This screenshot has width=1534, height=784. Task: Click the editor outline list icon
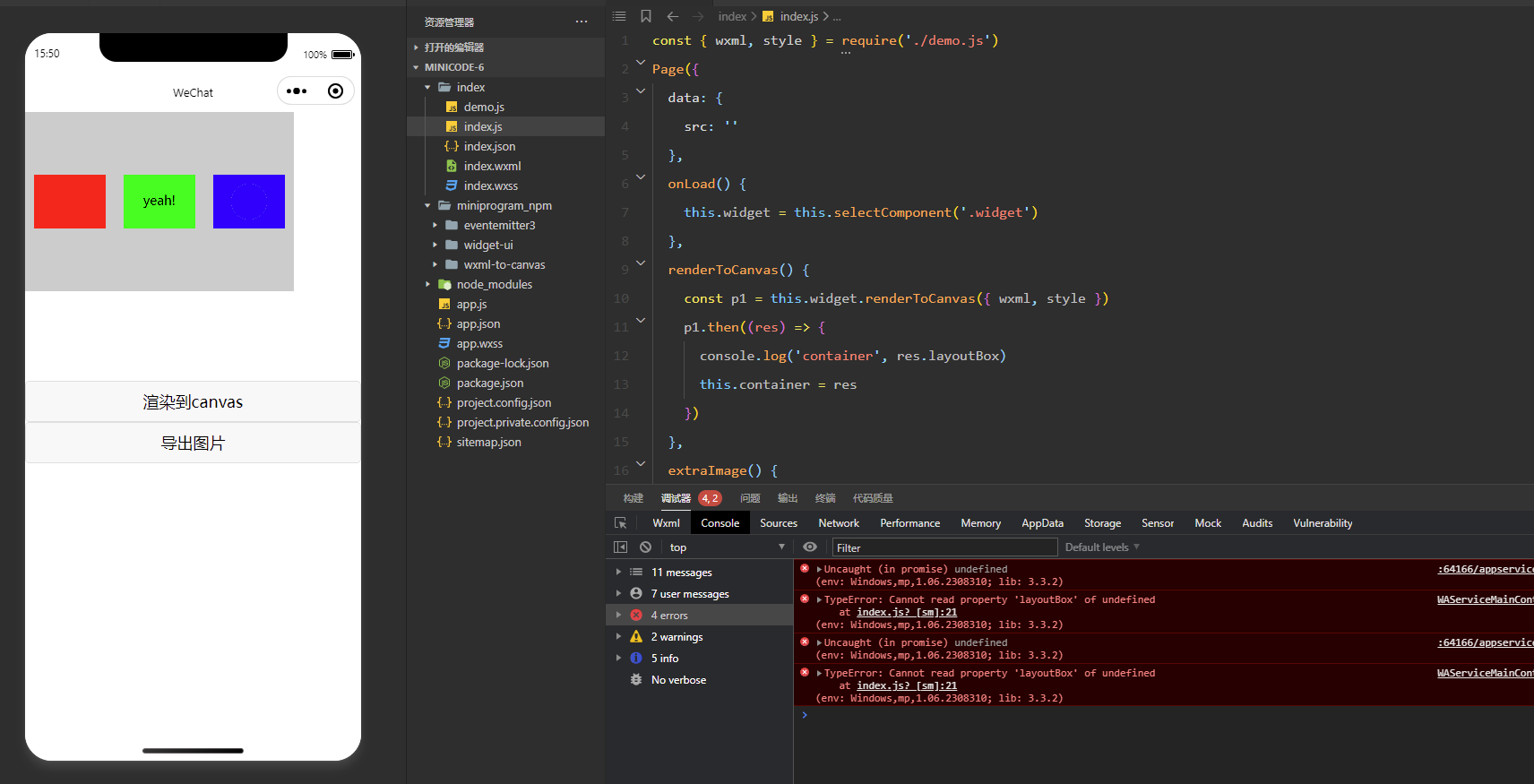[x=619, y=16]
